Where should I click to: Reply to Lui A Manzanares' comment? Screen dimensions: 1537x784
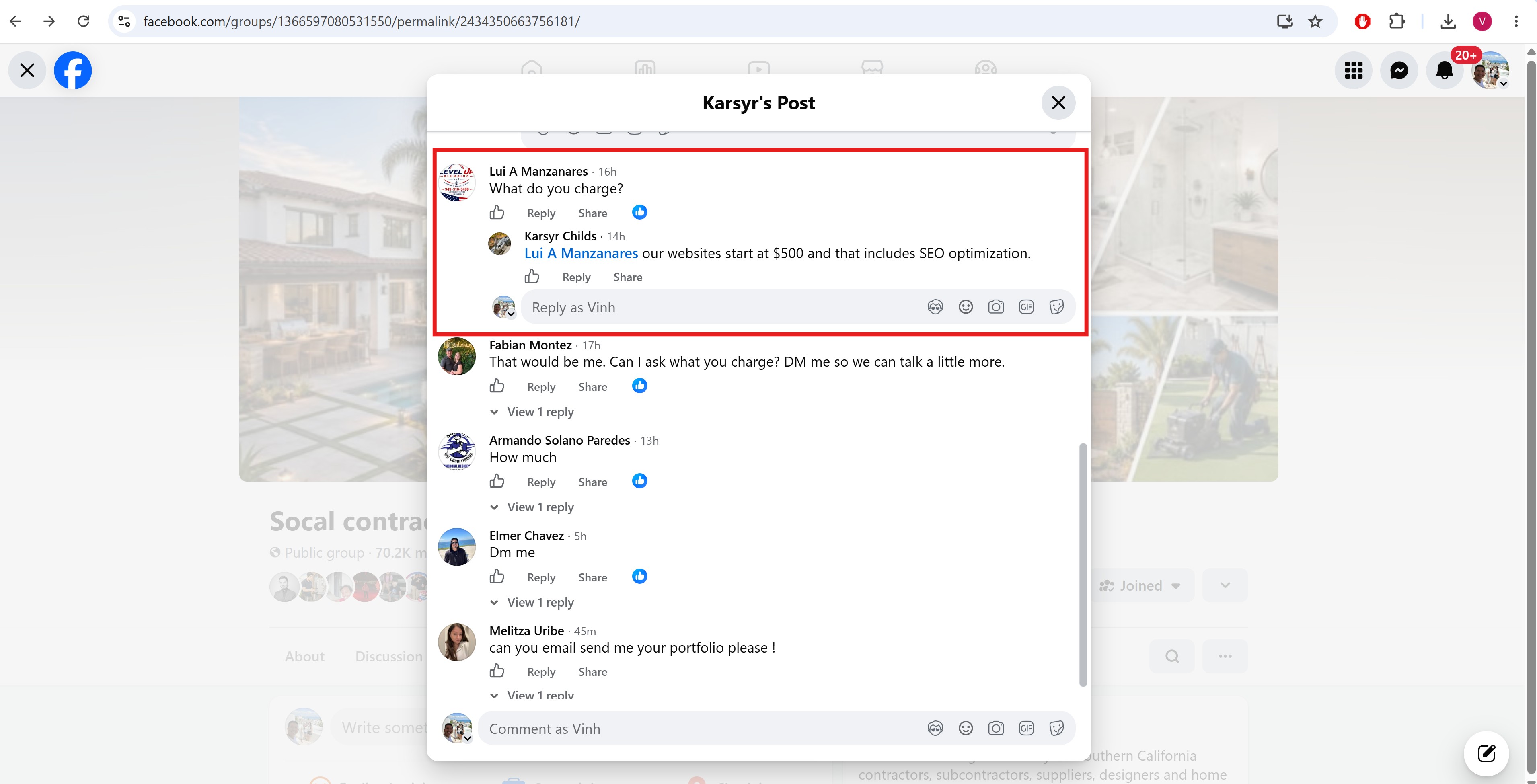point(541,213)
